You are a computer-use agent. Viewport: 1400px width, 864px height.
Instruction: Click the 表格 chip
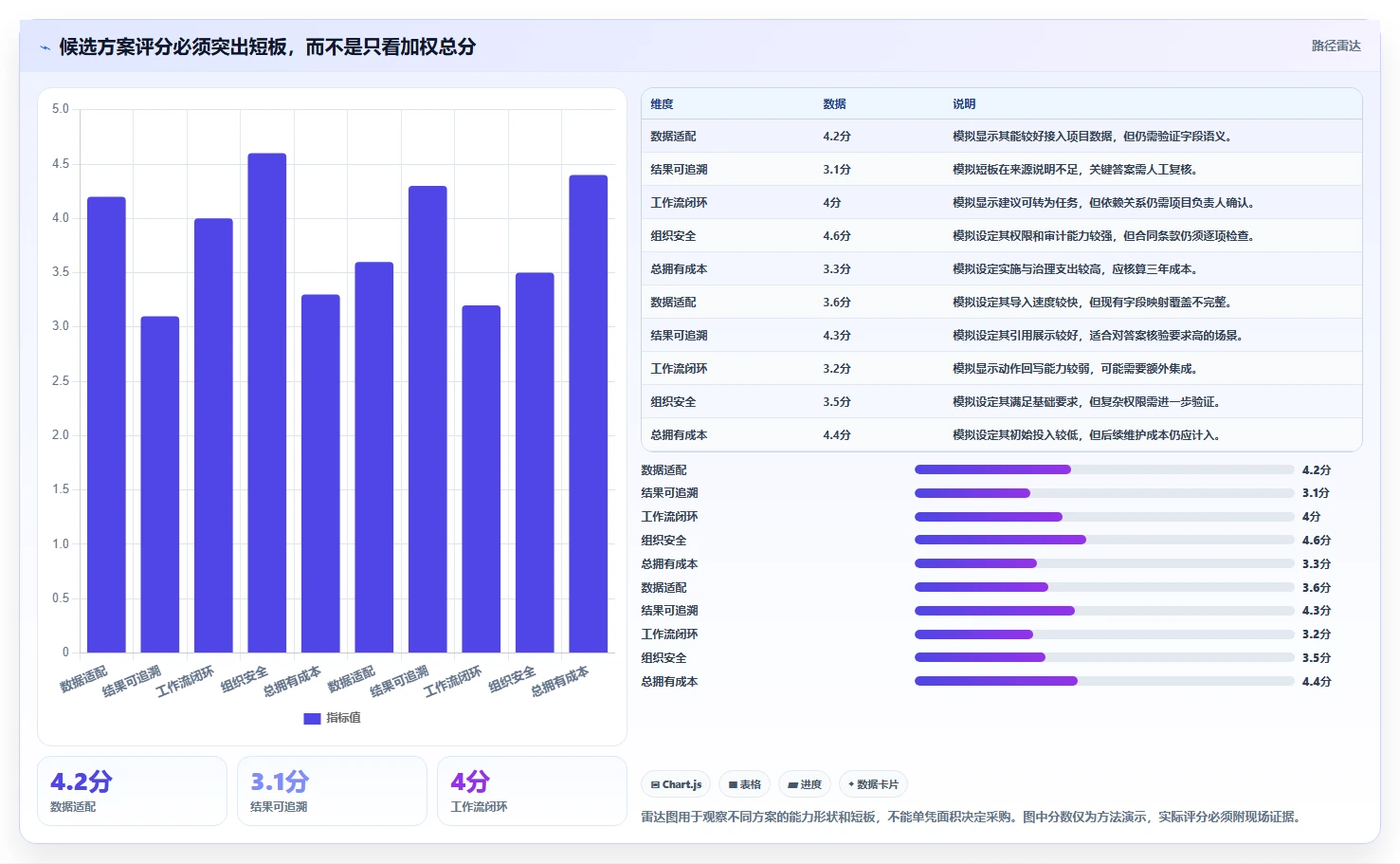click(745, 784)
